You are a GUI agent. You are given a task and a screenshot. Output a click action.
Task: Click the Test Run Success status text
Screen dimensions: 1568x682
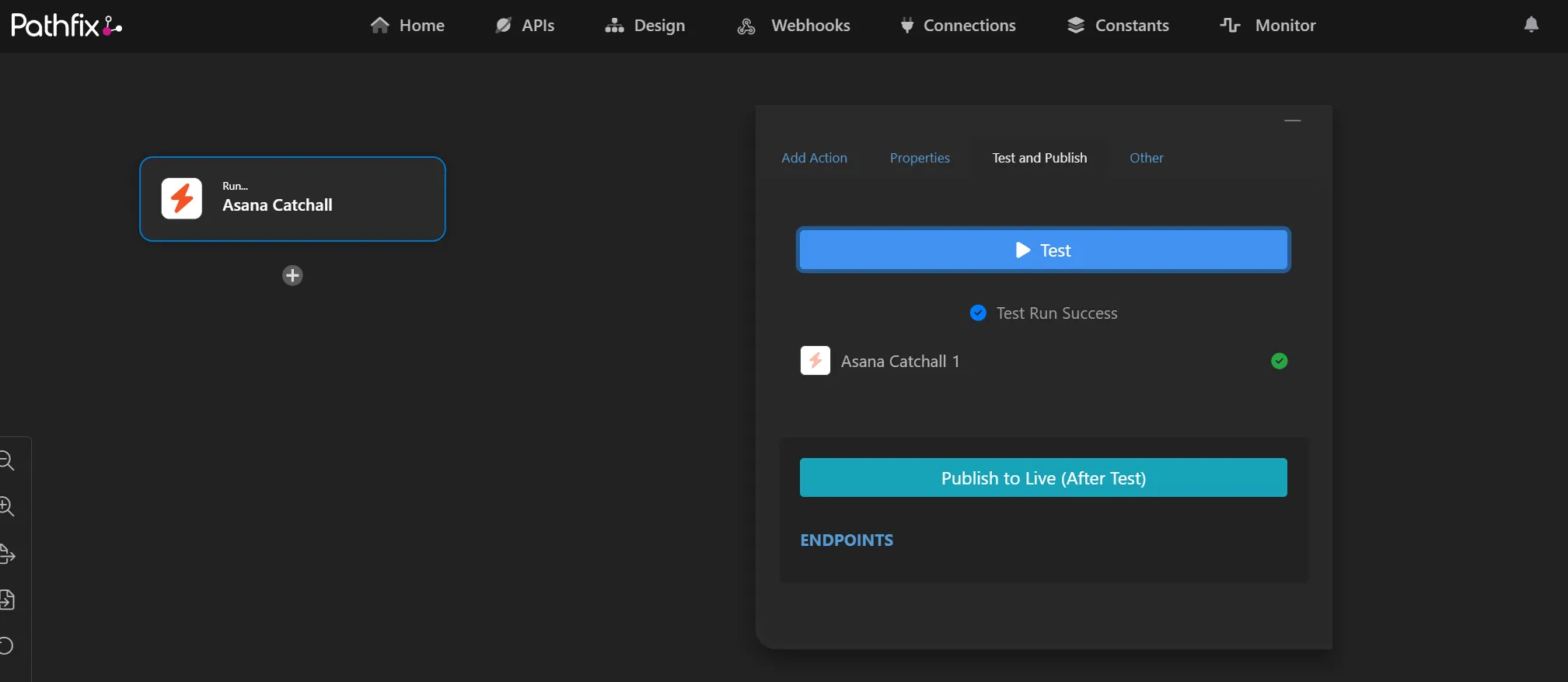pos(1057,313)
